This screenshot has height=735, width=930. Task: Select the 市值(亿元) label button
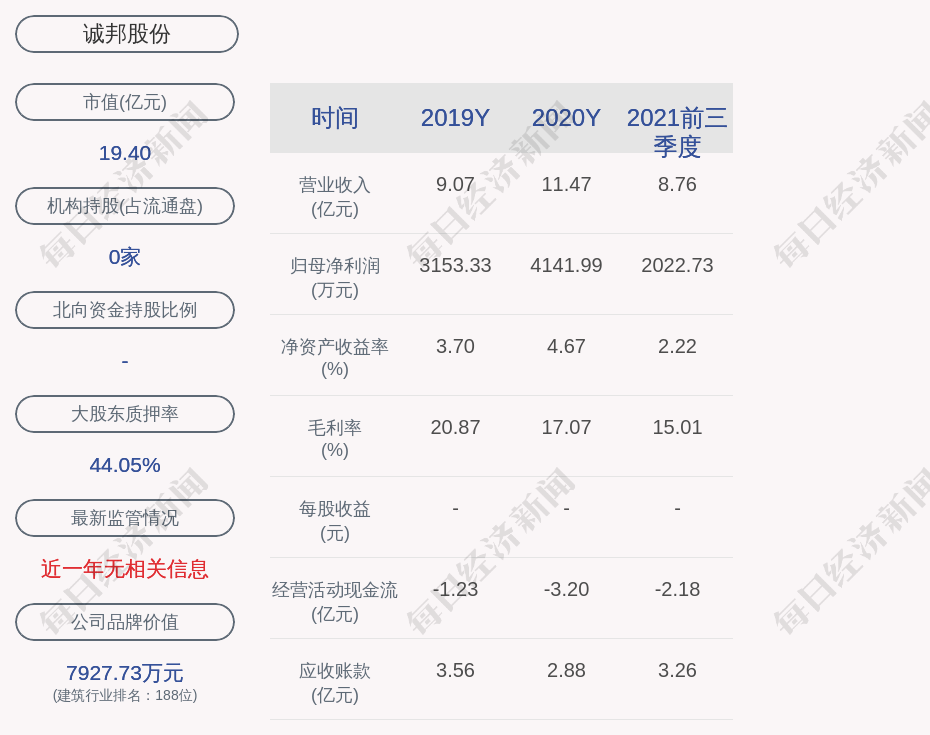[125, 102]
